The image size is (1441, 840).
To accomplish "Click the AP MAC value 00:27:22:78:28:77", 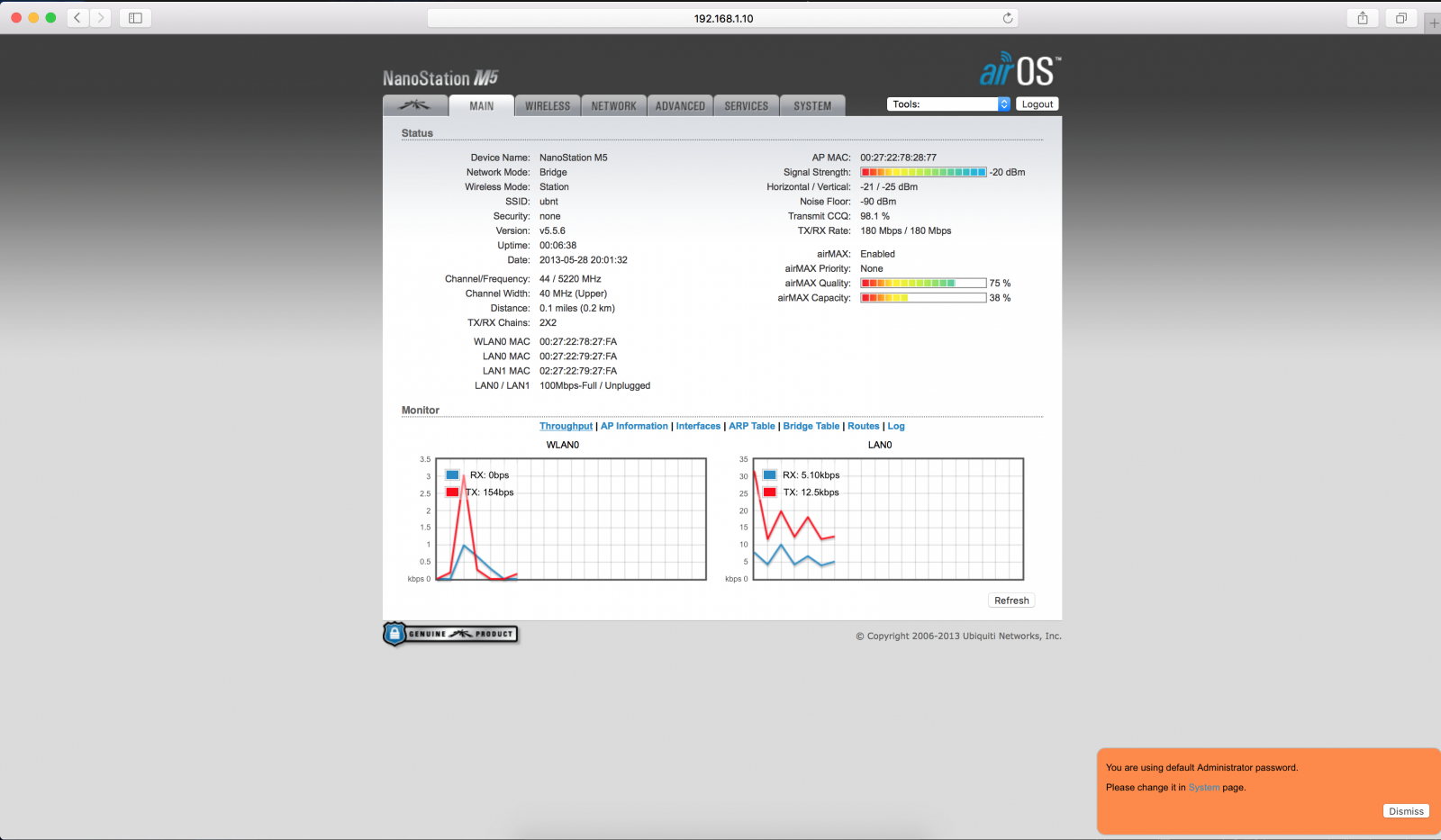I will coord(898,158).
